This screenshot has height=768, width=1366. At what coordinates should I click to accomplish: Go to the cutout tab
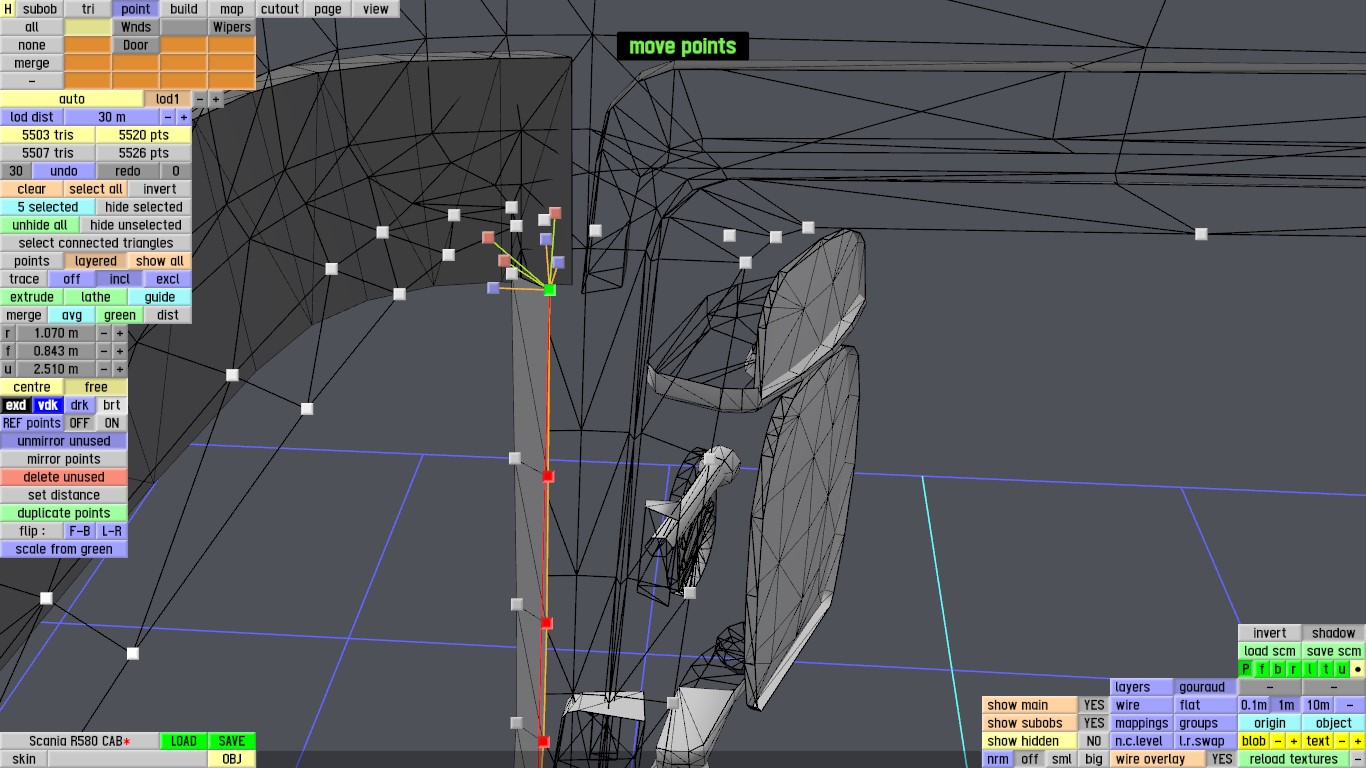point(280,9)
